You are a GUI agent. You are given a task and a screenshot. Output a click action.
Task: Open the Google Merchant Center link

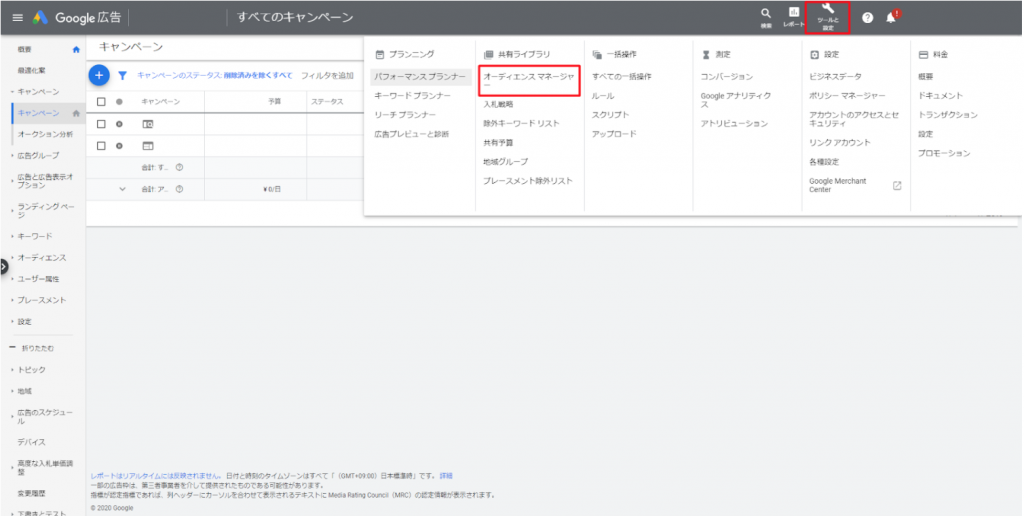tap(838, 185)
